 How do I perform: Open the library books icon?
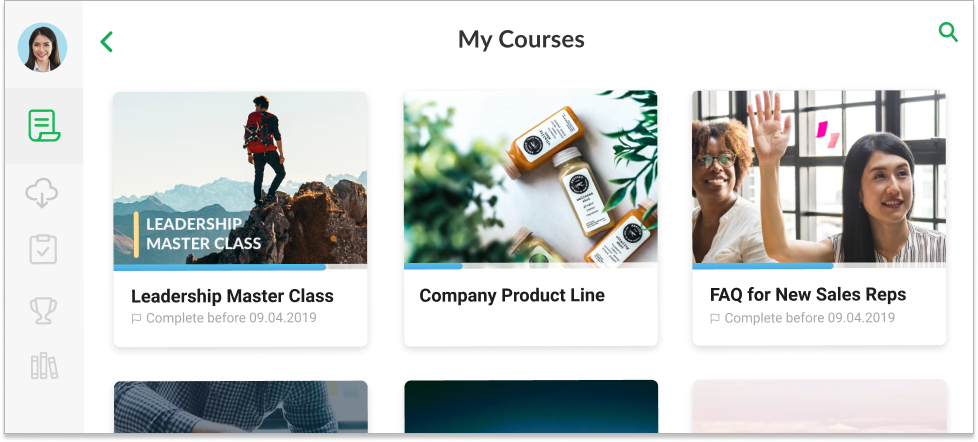[44, 366]
